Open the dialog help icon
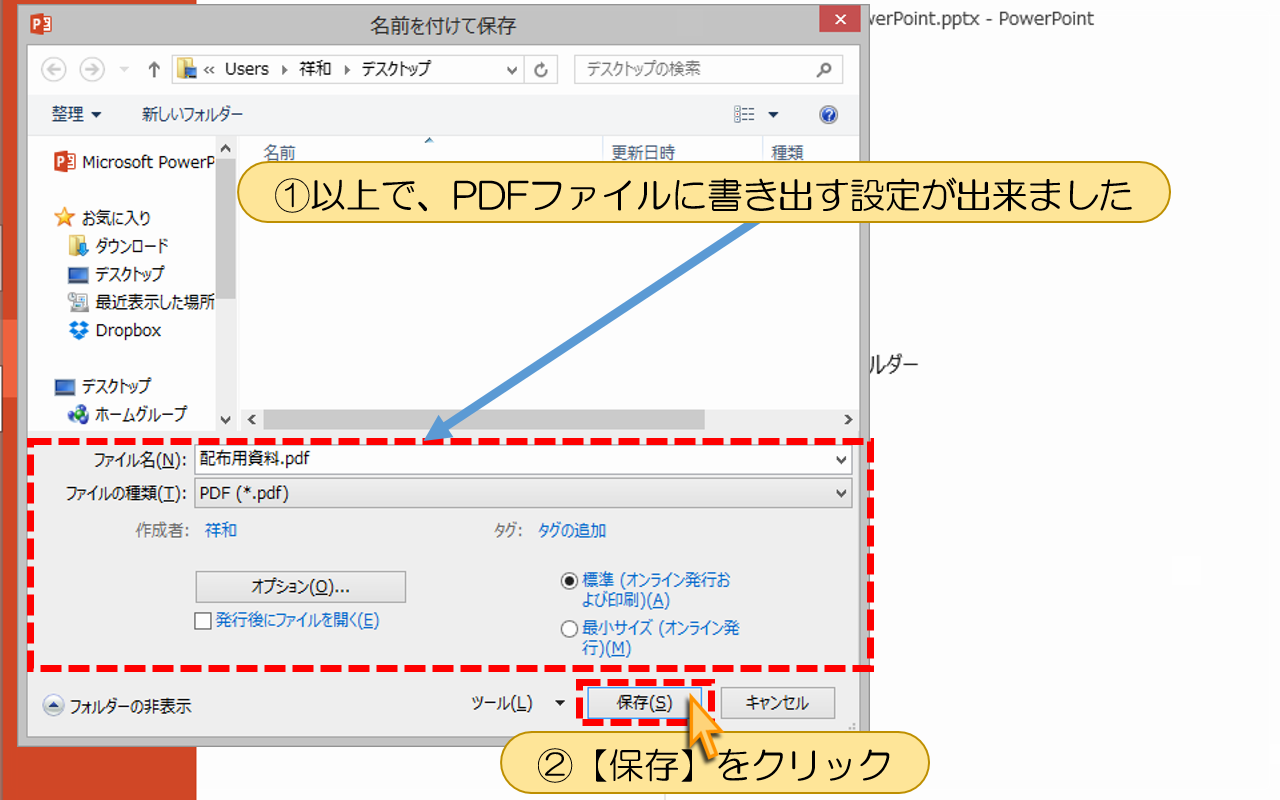The image size is (1280, 800). pos(828,115)
